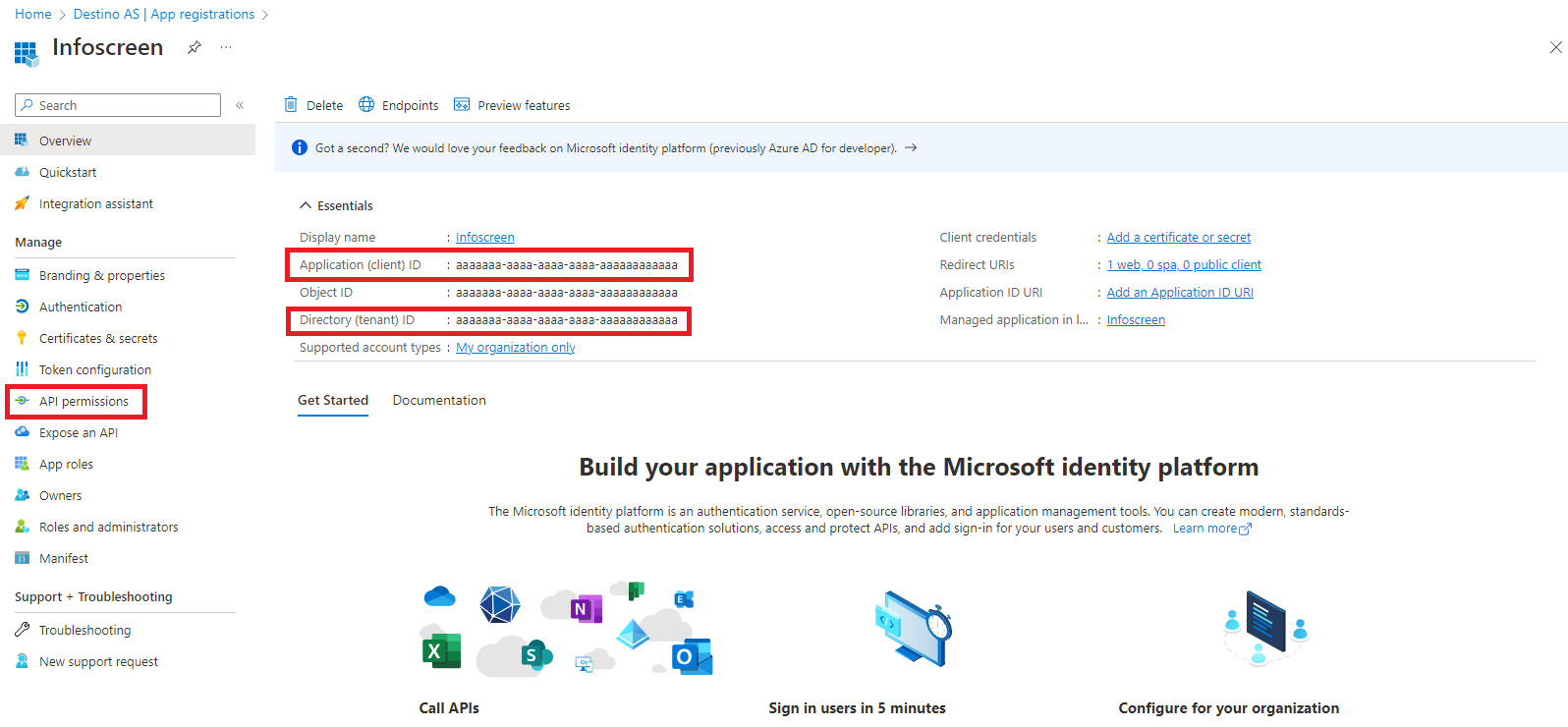Go to the Destino AS | App registrations breadcrumb
1568x727 pixels.
click(164, 14)
